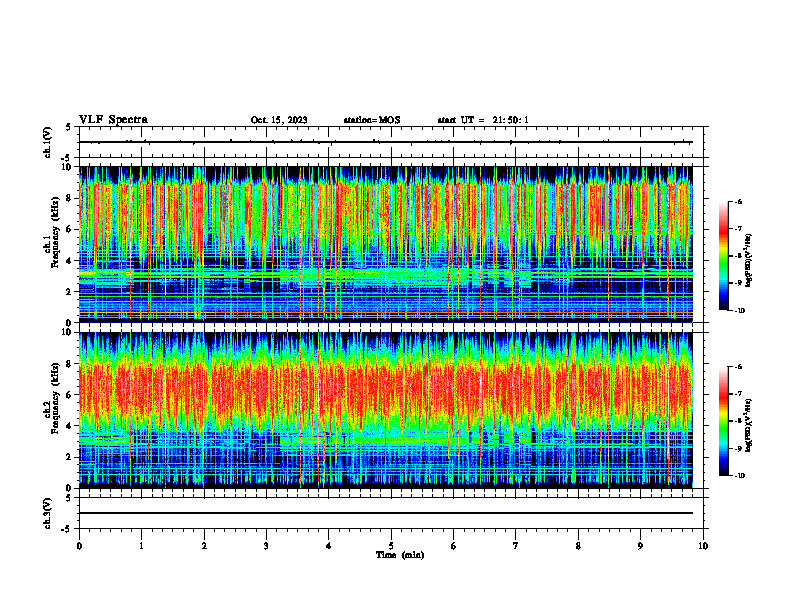Select the date text "Oct. 15, 2023"
Viewport: 792px width, 612px height.
279,120
